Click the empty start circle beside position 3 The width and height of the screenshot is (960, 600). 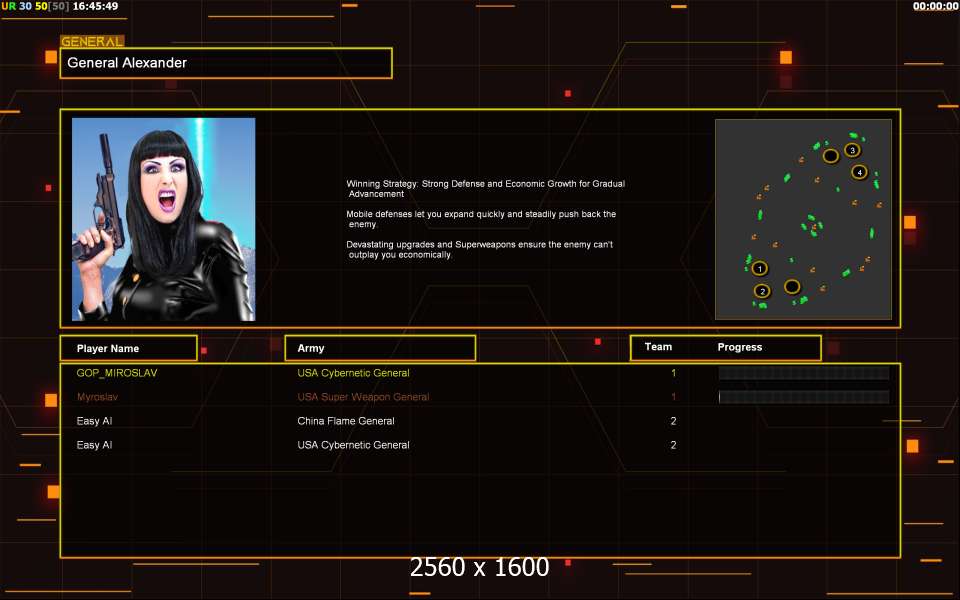point(830,156)
